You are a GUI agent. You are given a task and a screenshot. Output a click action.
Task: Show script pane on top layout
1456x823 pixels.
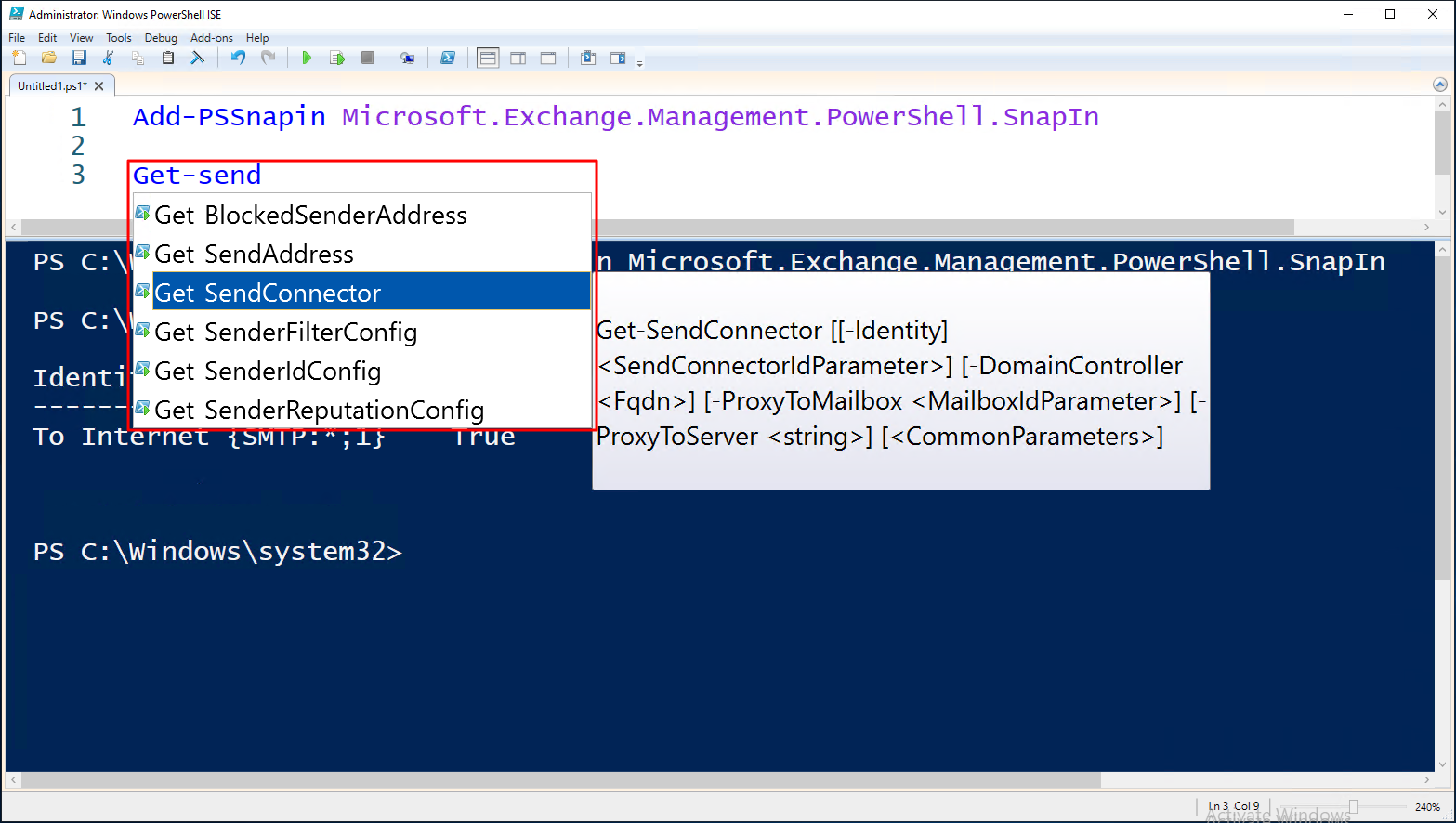pos(488,58)
